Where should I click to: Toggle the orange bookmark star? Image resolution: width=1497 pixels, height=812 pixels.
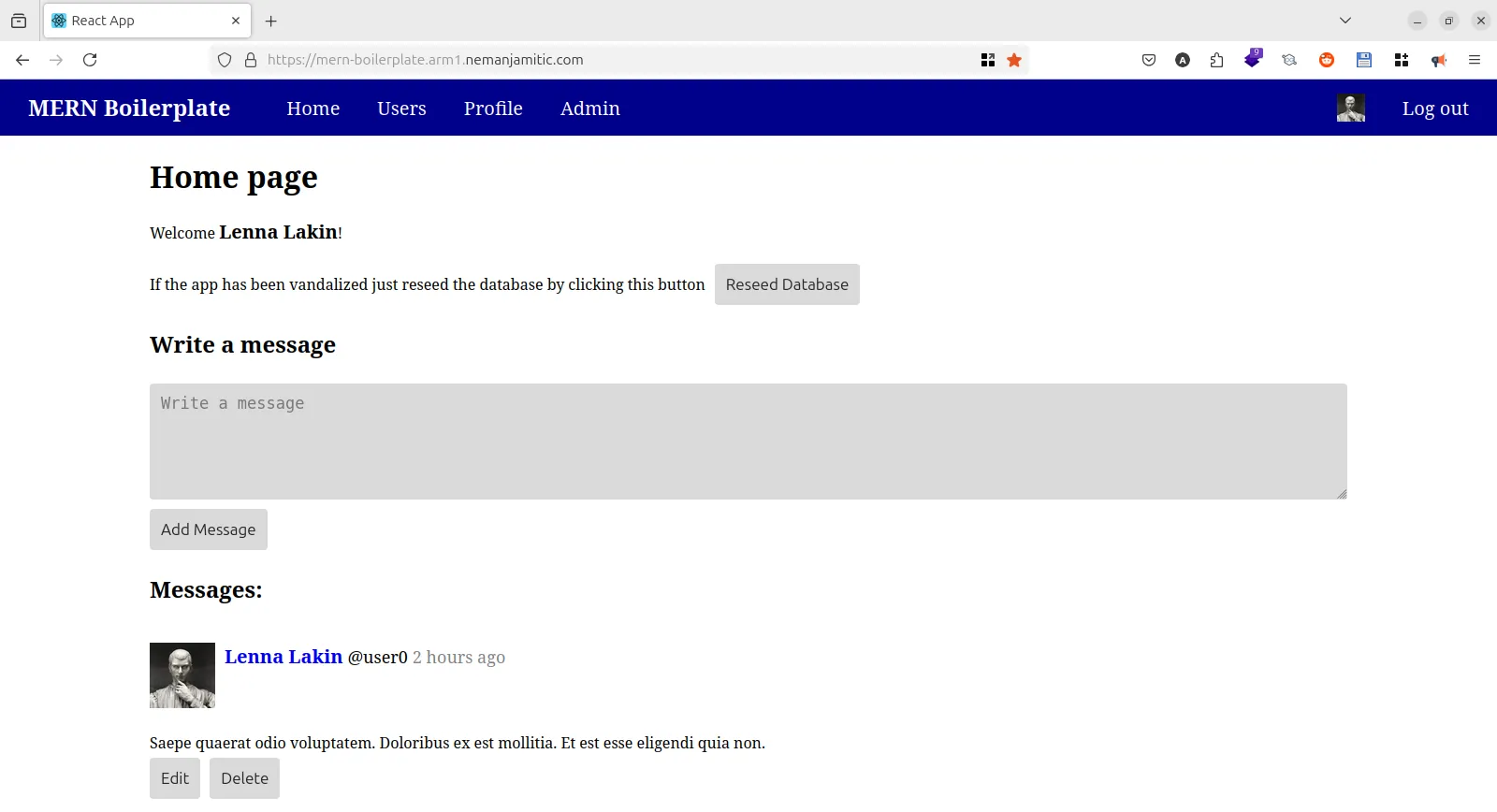tap(1014, 60)
